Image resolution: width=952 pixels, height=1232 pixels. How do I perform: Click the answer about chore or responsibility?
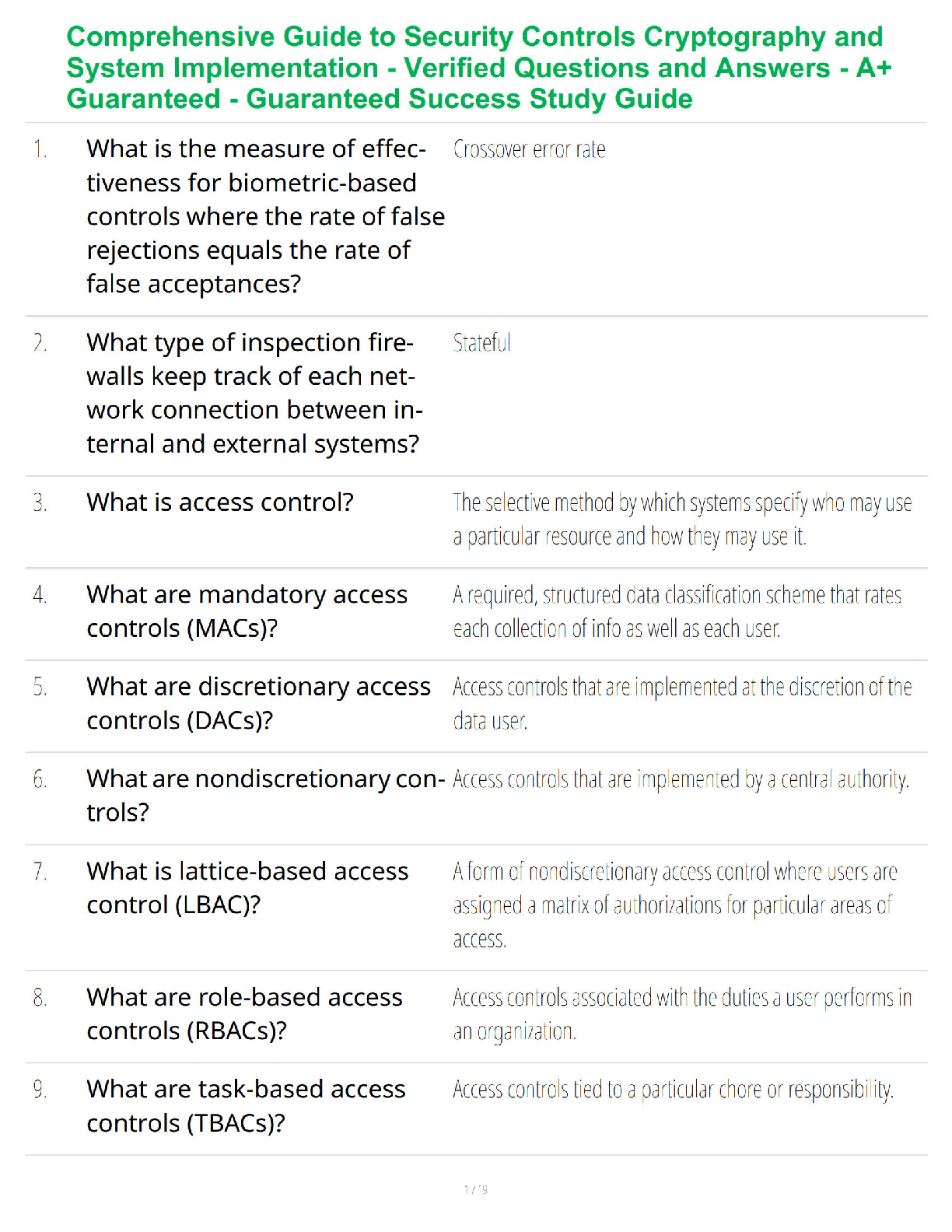pyautogui.click(x=673, y=1090)
